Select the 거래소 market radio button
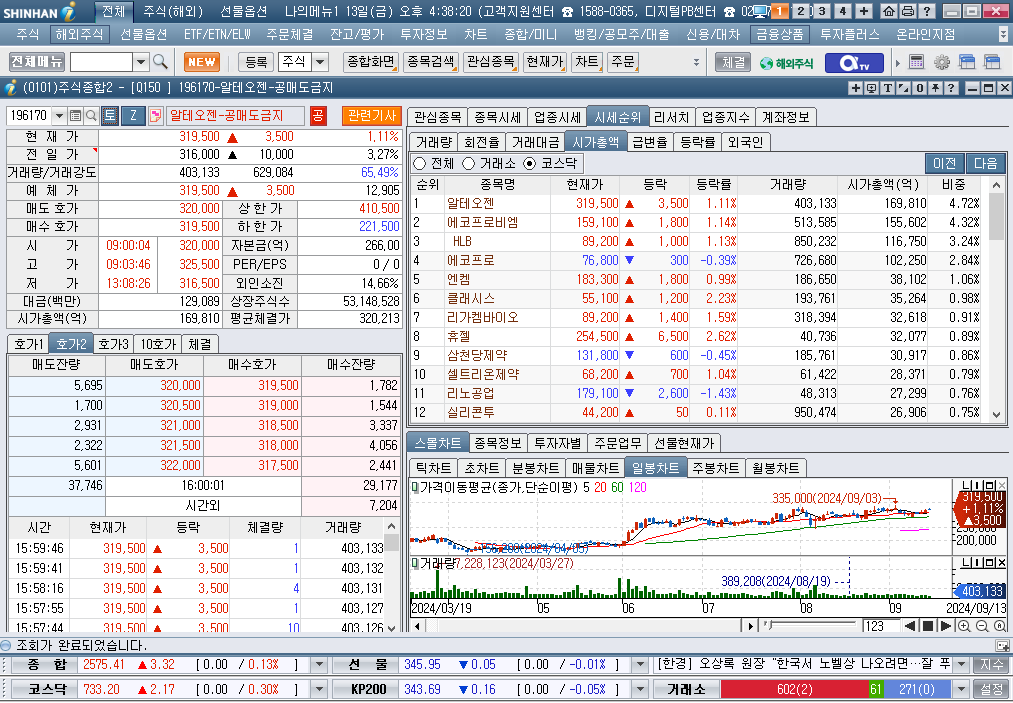The height and width of the screenshot is (703, 1013). click(468, 163)
